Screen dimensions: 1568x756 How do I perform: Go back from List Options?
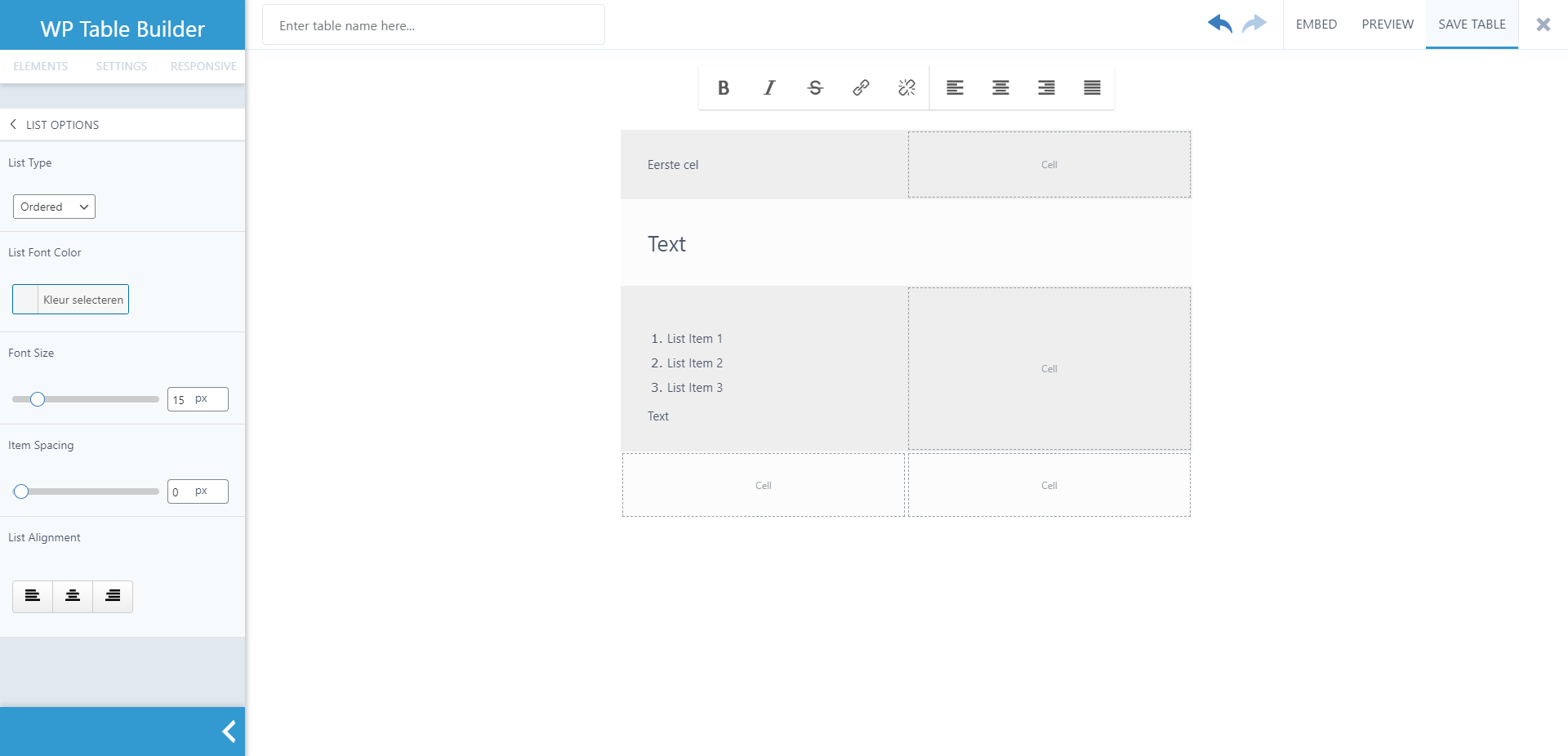tap(13, 124)
